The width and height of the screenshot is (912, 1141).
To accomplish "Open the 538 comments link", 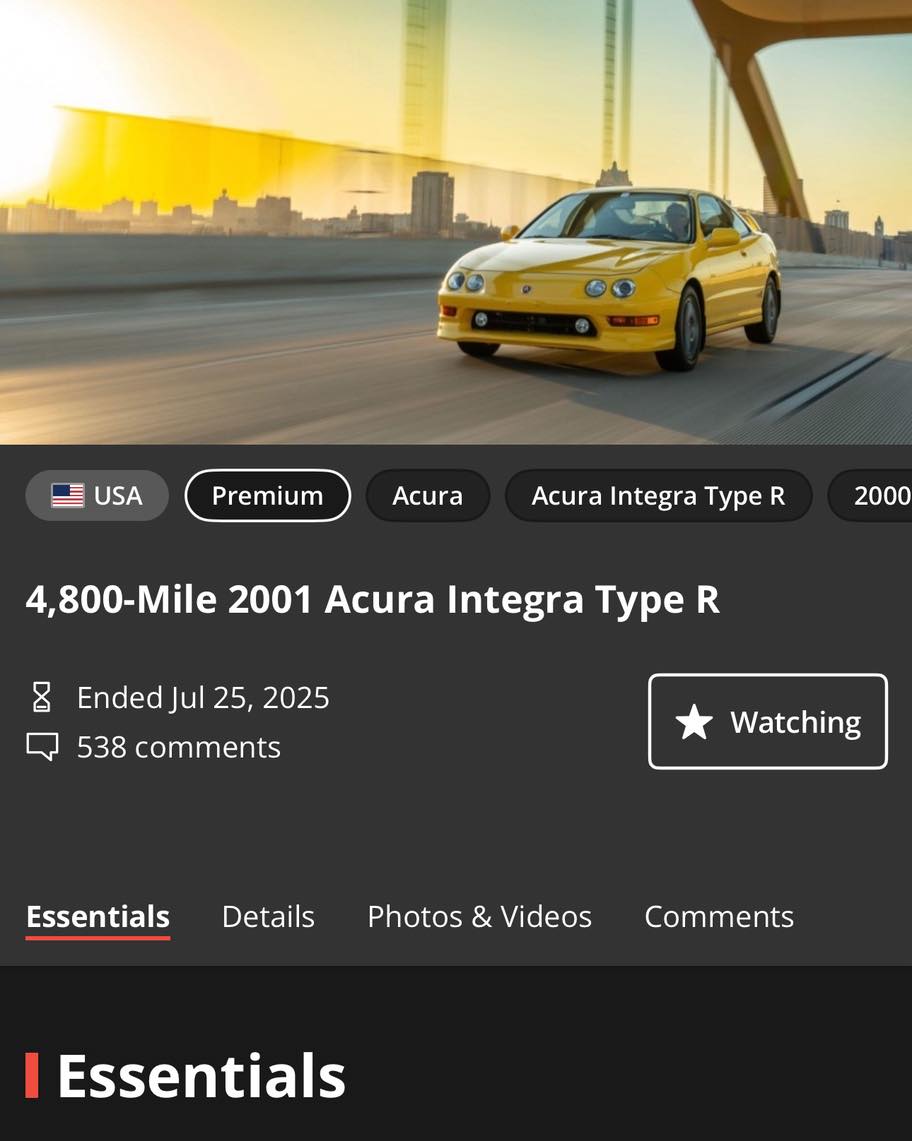I will 178,747.
